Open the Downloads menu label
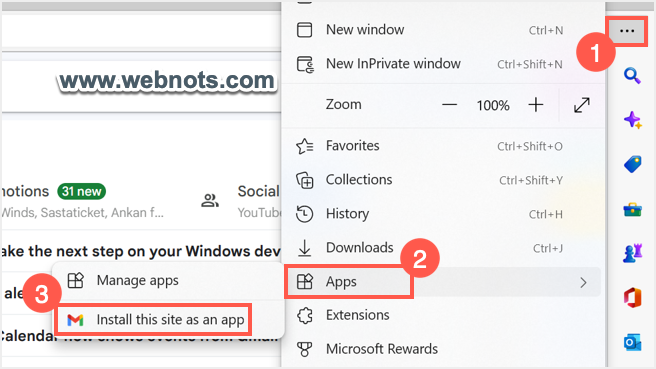Screen dimensions: 656x369 click(x=360, y=247)
